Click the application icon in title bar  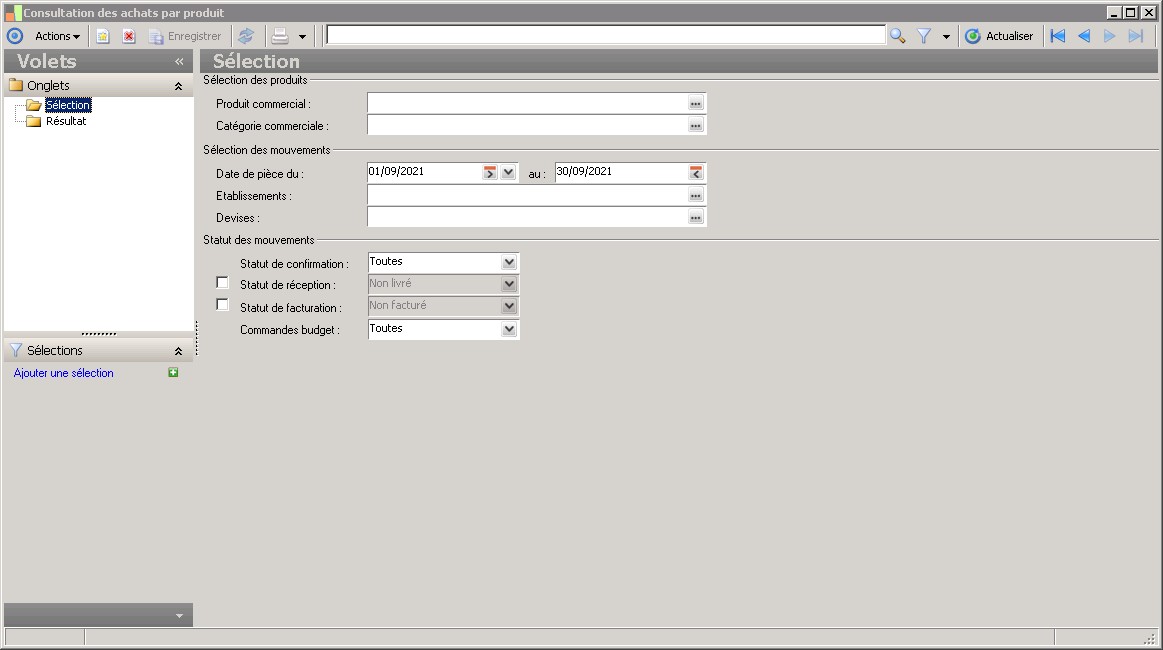coord(13,13)
